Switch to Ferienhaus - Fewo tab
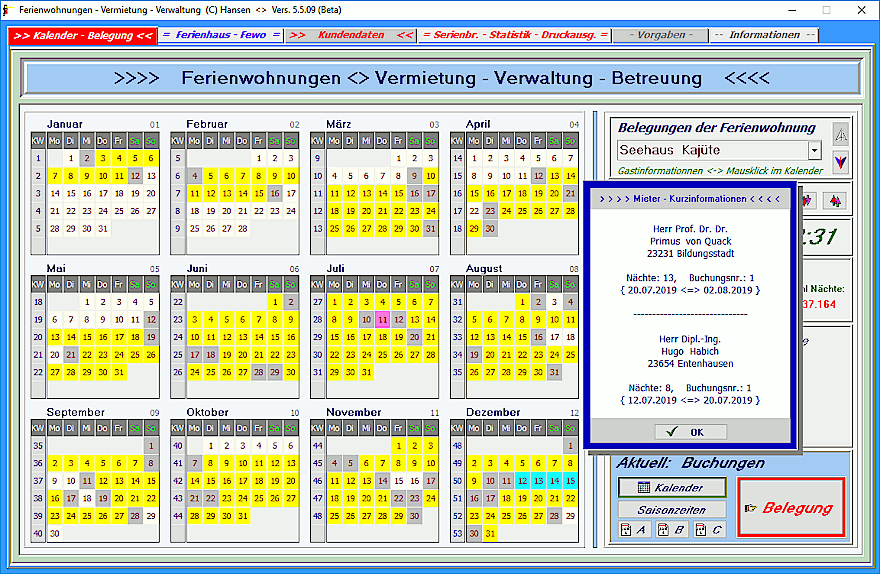The image size is (880, 574). tap(221, 35)
